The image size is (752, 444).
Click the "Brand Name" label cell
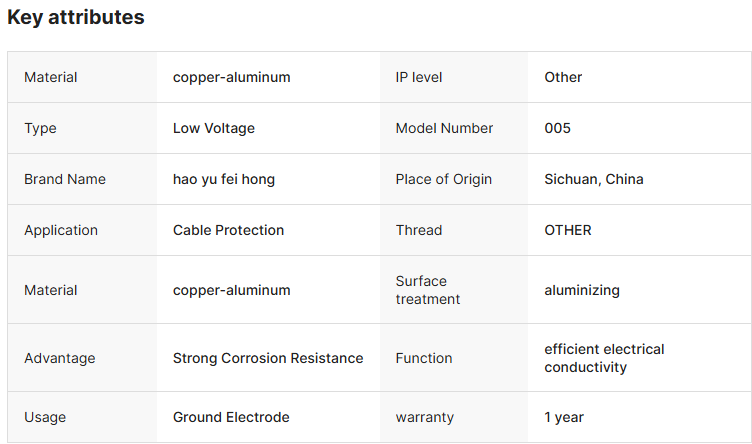tap(65, 179)
